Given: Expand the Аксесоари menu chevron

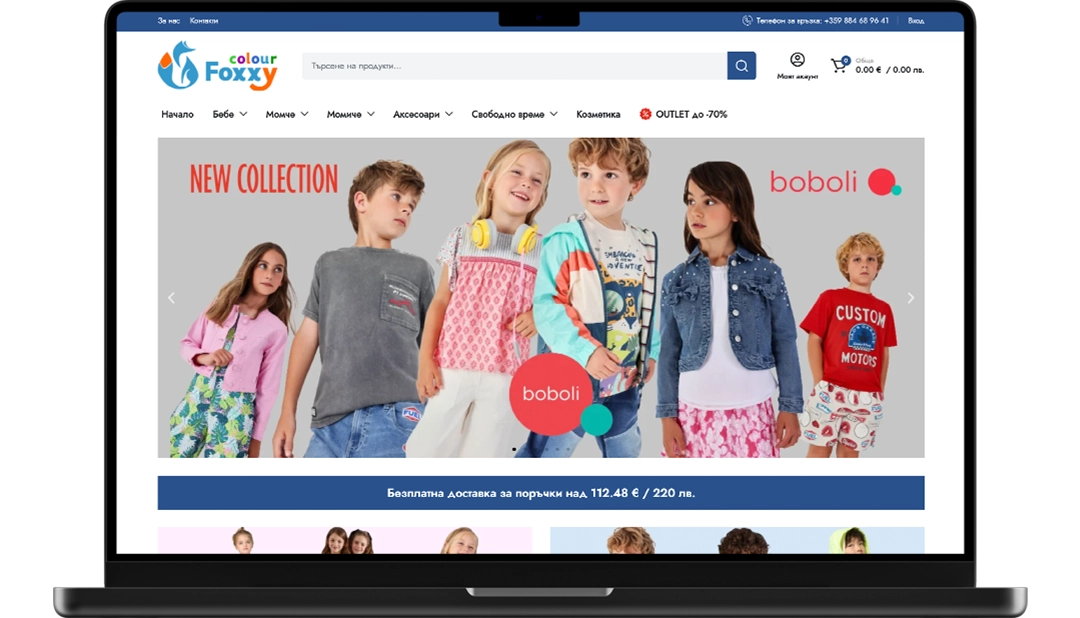Looking at the screenshot, I should [449, 114].
